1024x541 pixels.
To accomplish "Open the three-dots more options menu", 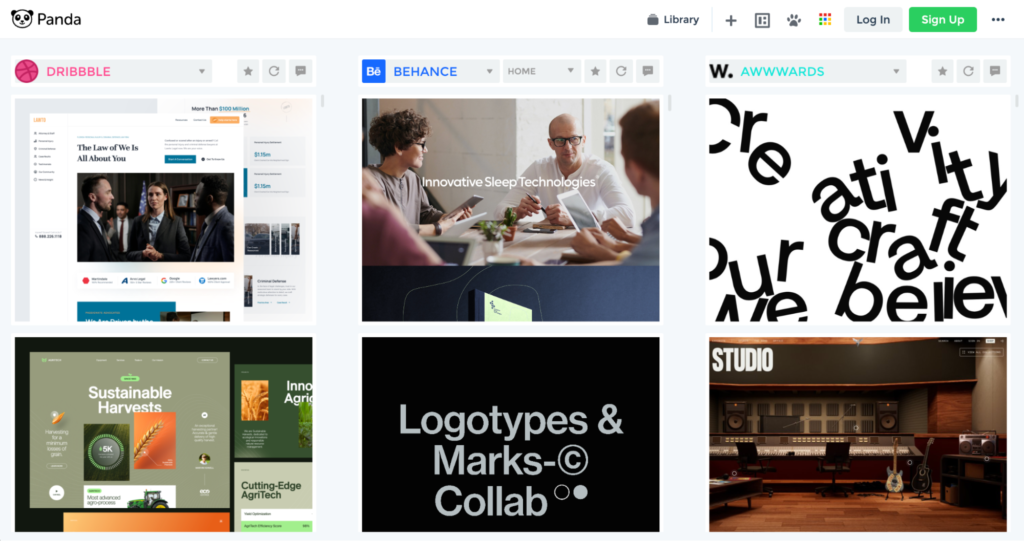I will (x=997, y=20).
